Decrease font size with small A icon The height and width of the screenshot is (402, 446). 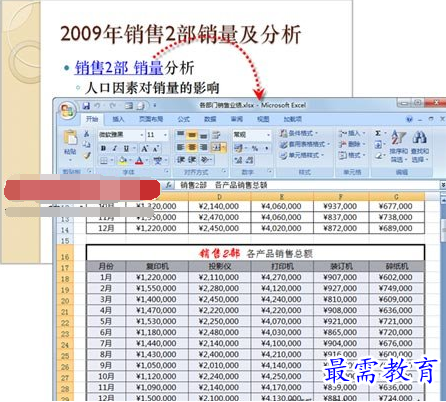156,148
